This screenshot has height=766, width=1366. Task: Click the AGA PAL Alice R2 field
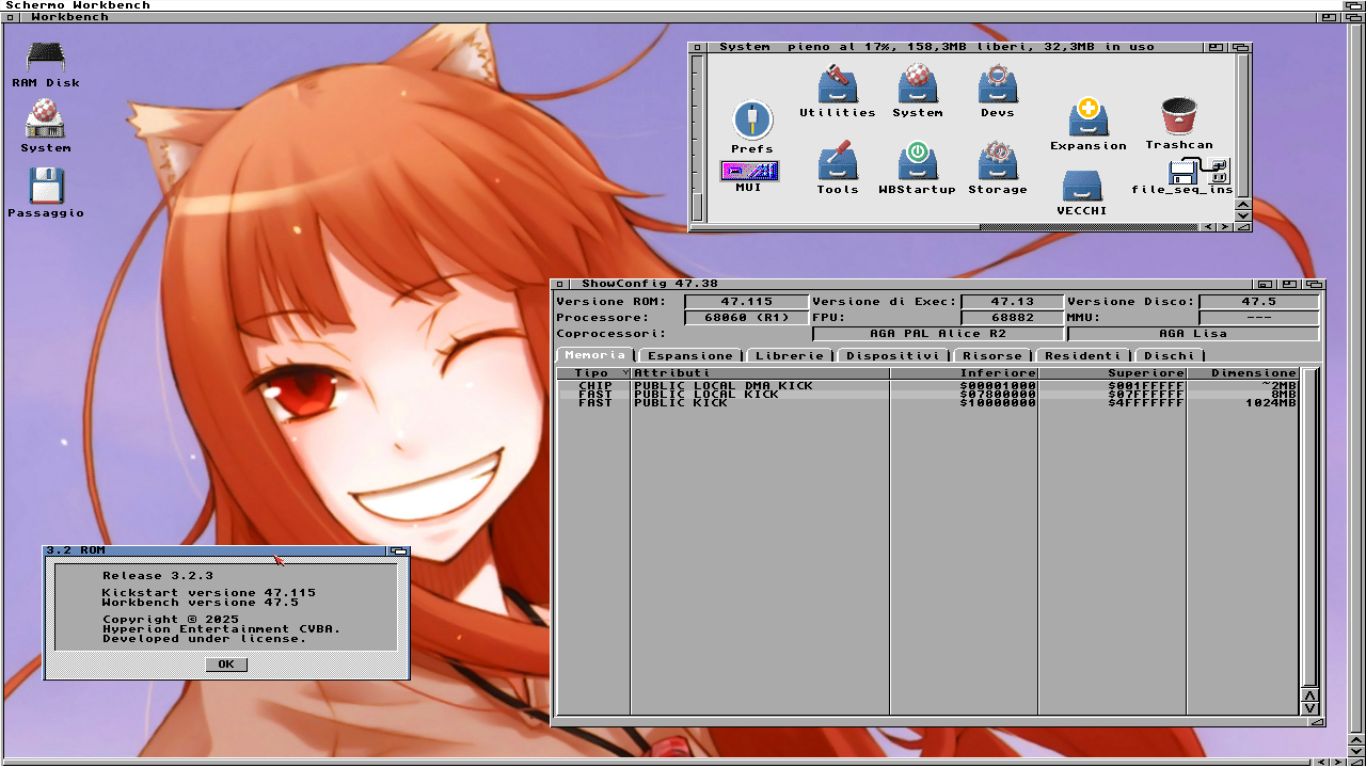(x=938, y=334)
